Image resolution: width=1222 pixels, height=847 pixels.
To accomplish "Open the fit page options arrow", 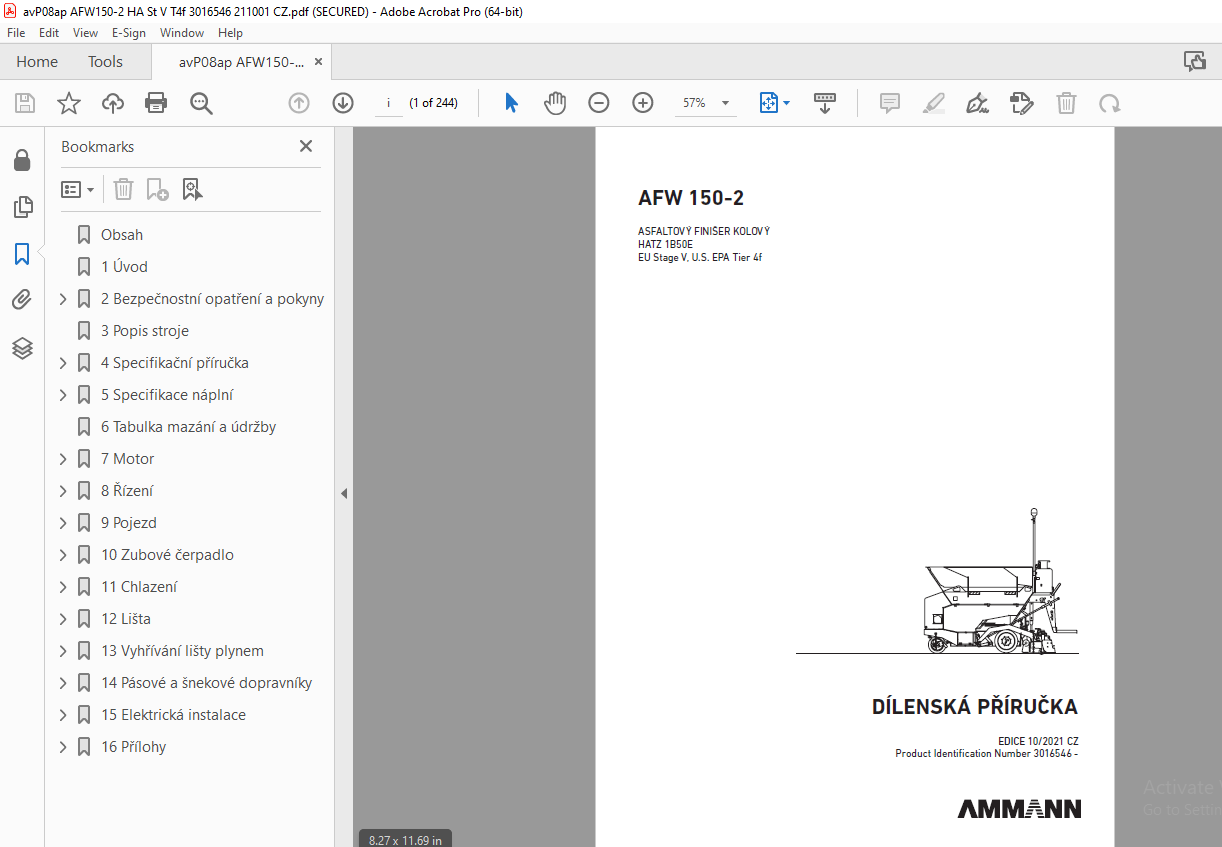I will tap(786, 103).
